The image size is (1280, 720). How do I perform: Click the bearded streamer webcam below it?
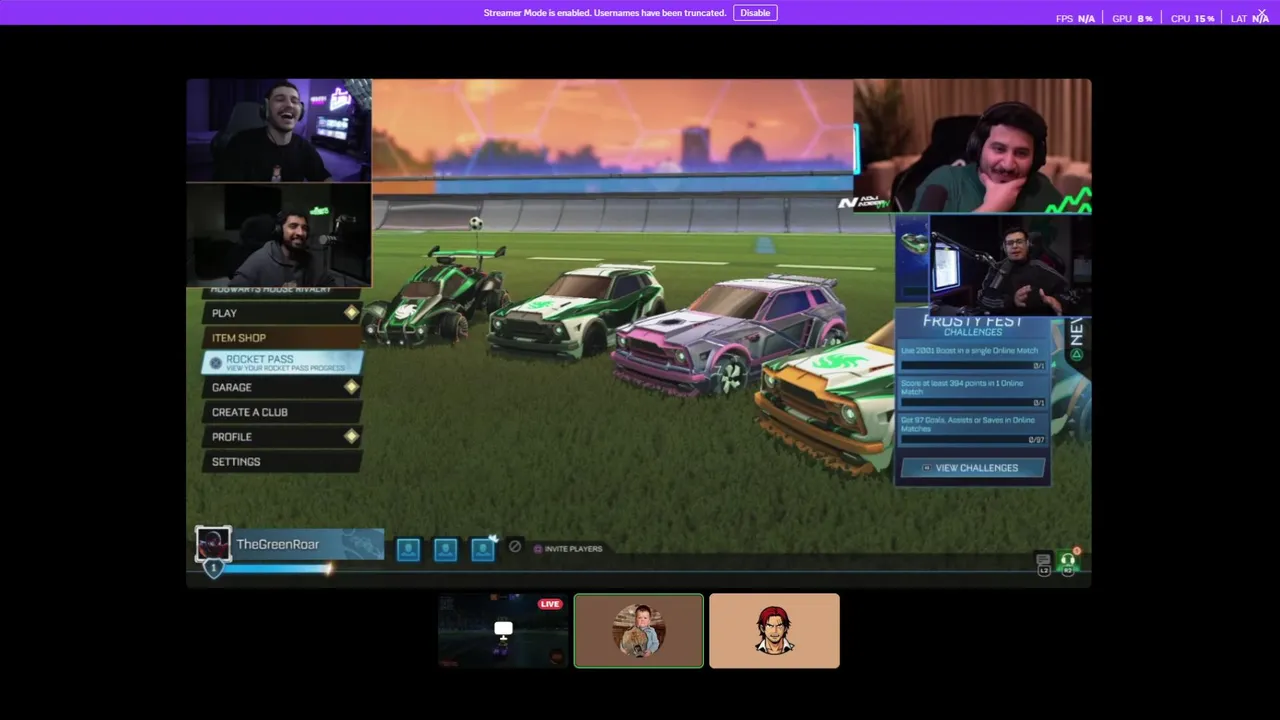tap(279, 236)
